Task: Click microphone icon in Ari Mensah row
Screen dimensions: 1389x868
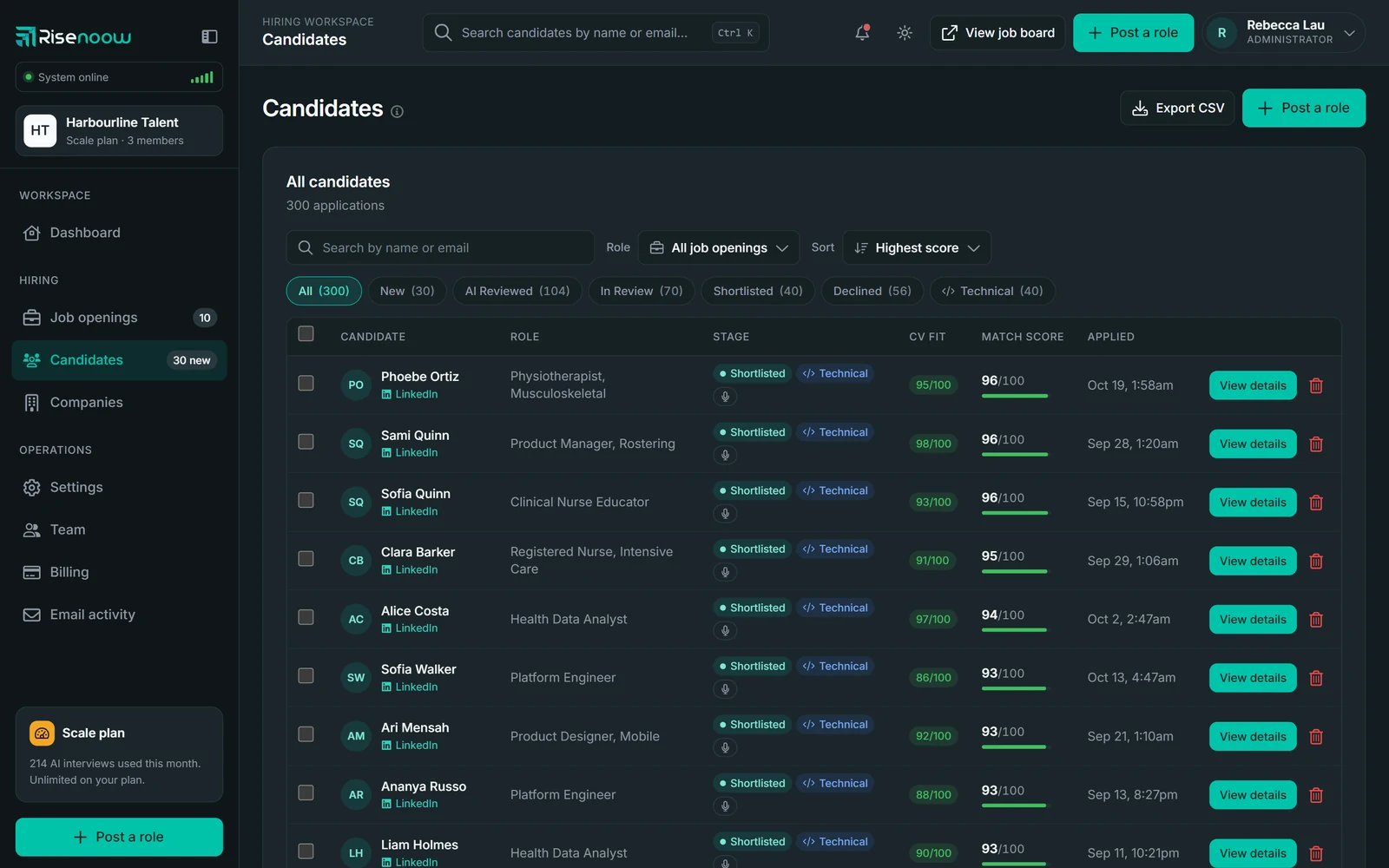Action: coord(725,747)
